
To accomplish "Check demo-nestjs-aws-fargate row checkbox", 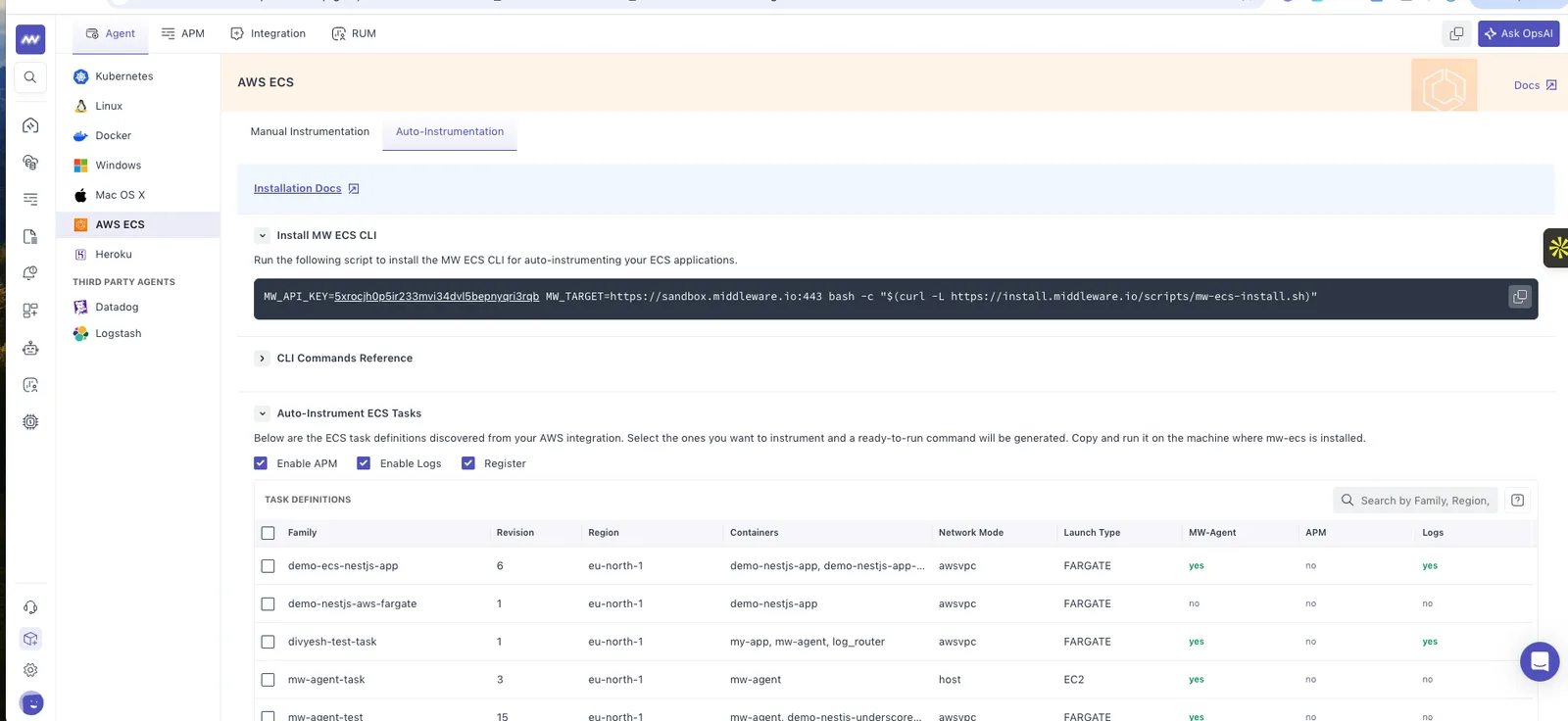I will [x=268, y=604].
